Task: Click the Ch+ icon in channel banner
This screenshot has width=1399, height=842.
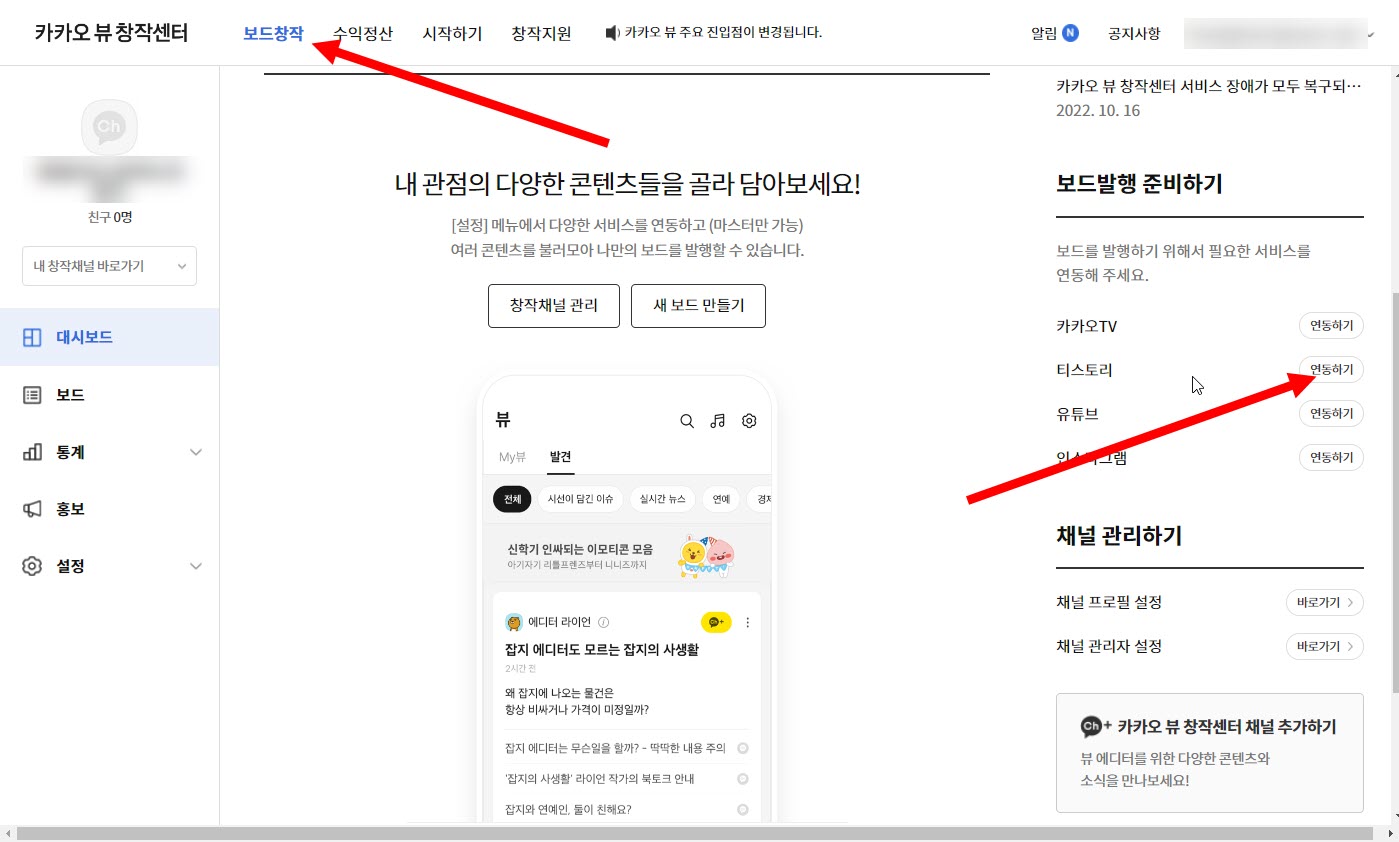Action: (1096, 727)
